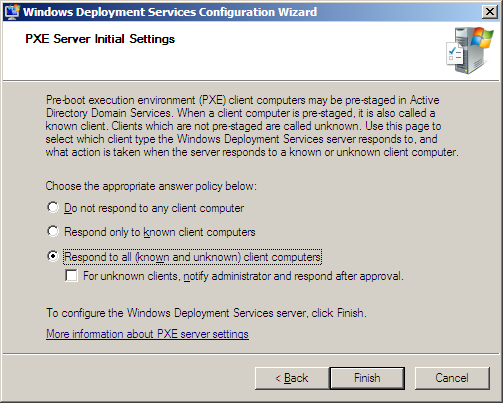The height and width of the screenshot is (403, 503).
Task: Click the wizard icon in the title bar
Action: click(12, 12)
